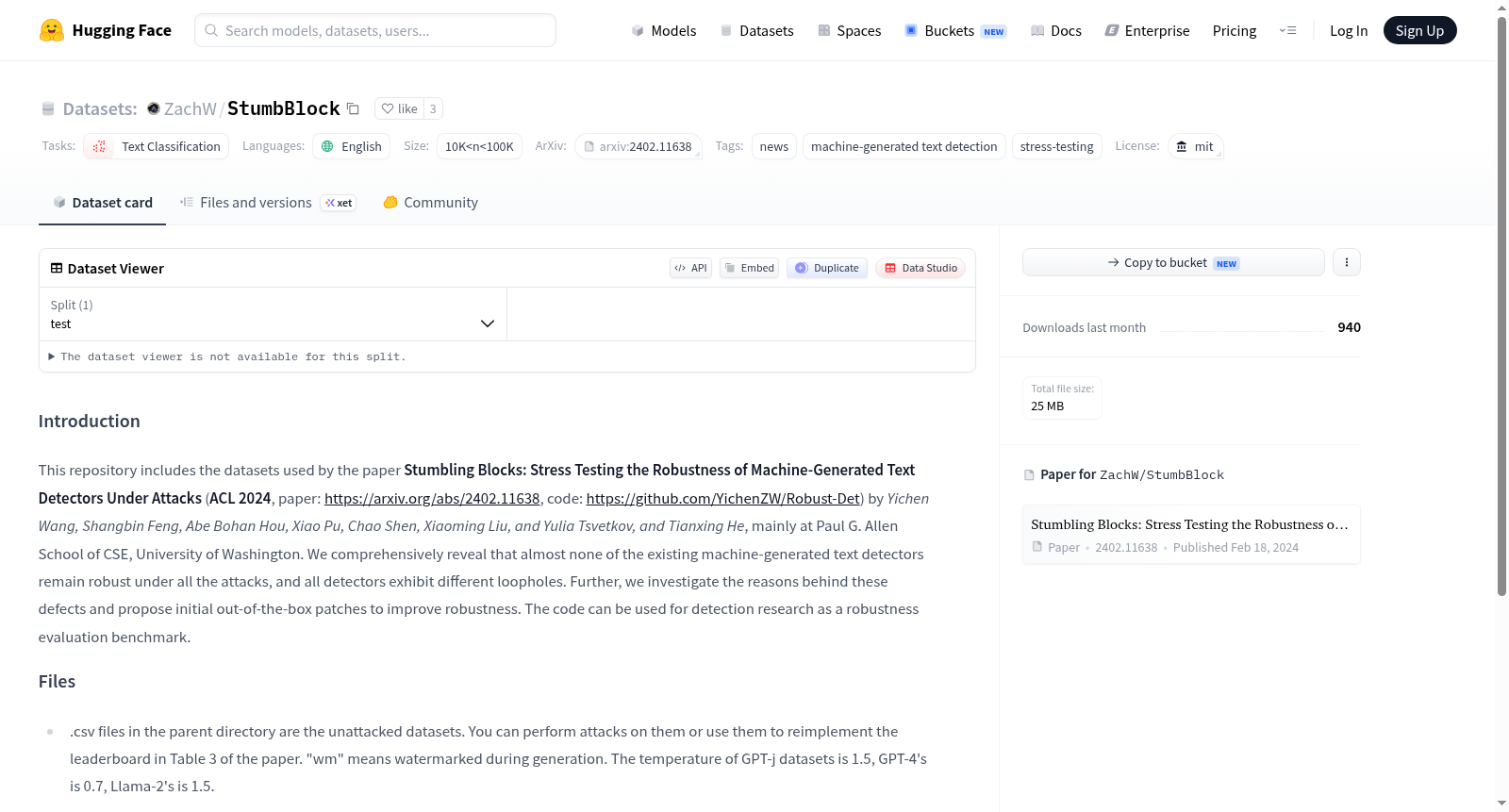The image size is (1509, 812).
Task: Click the 10K<n<100K size tag
Action: click(x=479, y=146)
